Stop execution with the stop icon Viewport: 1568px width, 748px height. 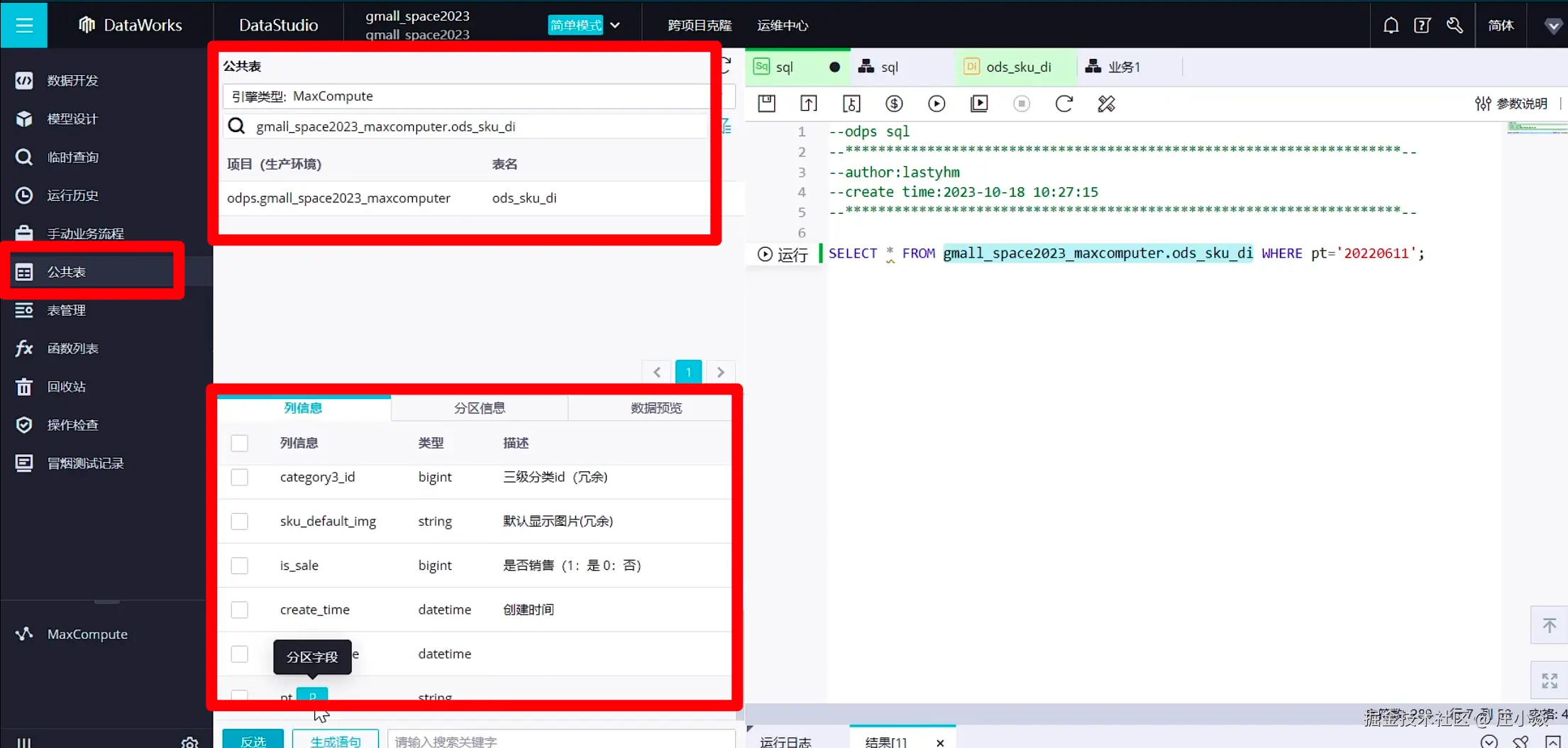tap(1022, 104)
